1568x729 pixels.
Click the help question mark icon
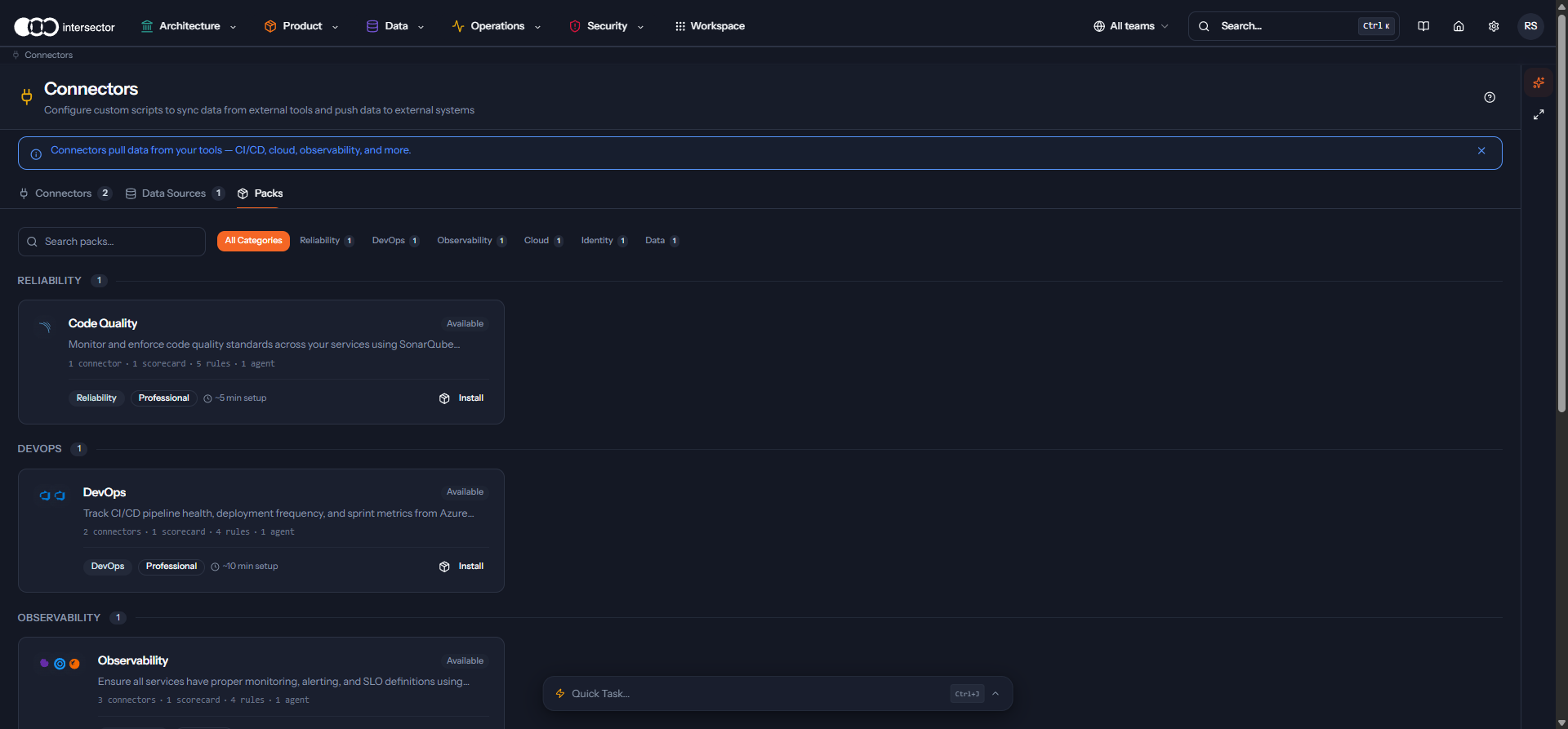click(1490, 97)
